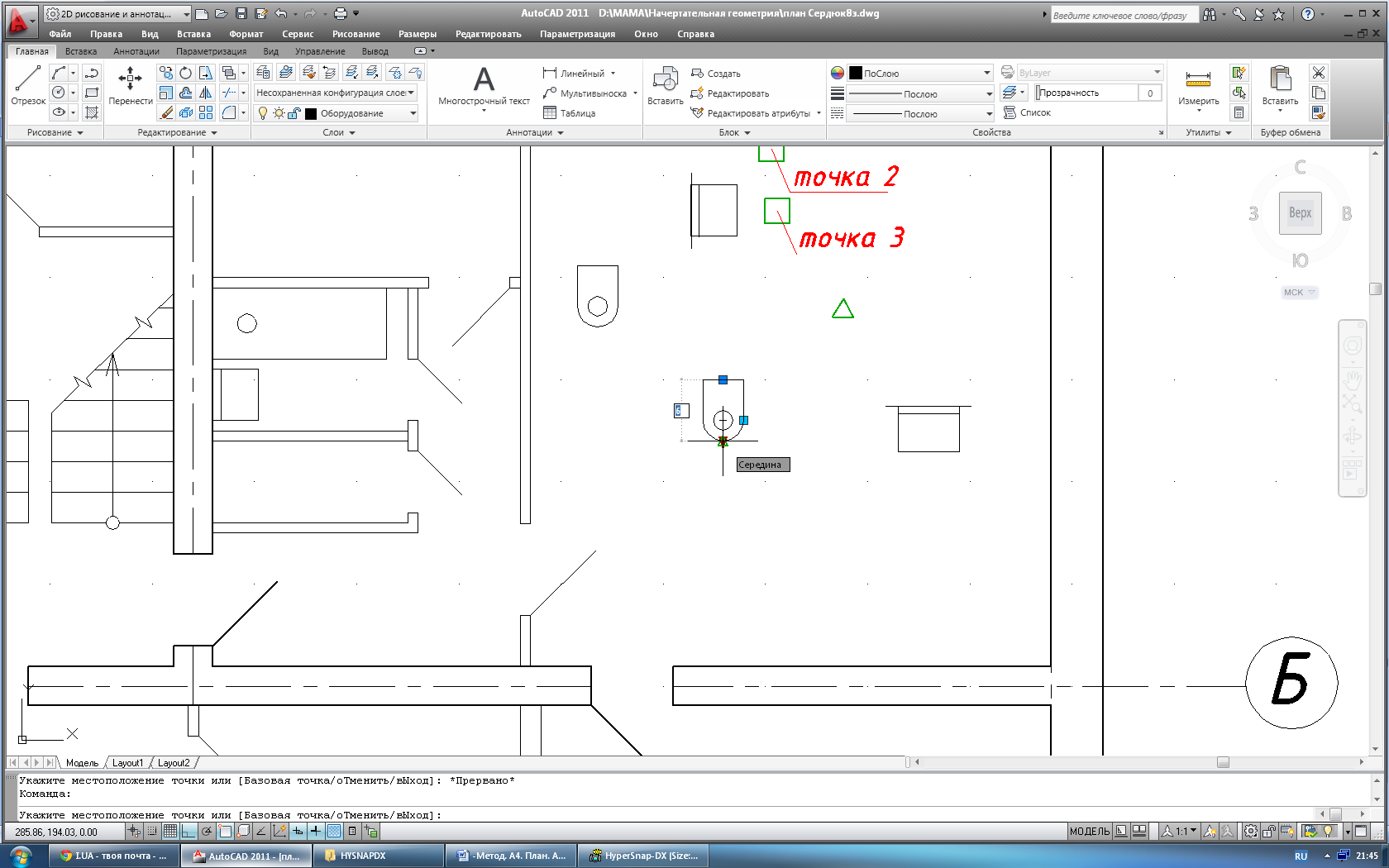Click the Линейный dimension button
The height and width of the screenshot is (868, 1389).
(579, 74)
